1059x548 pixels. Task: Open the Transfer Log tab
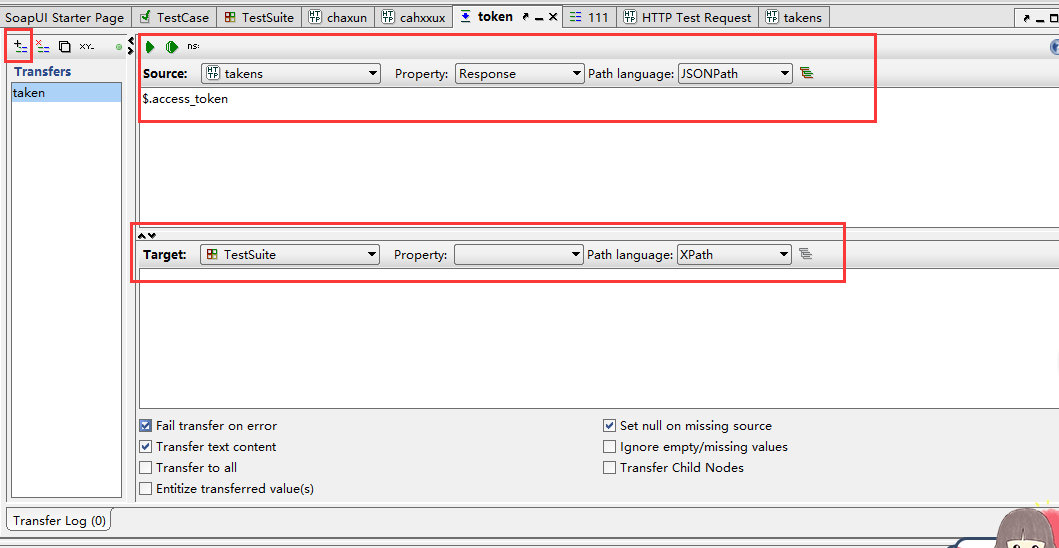coord(59,521)
